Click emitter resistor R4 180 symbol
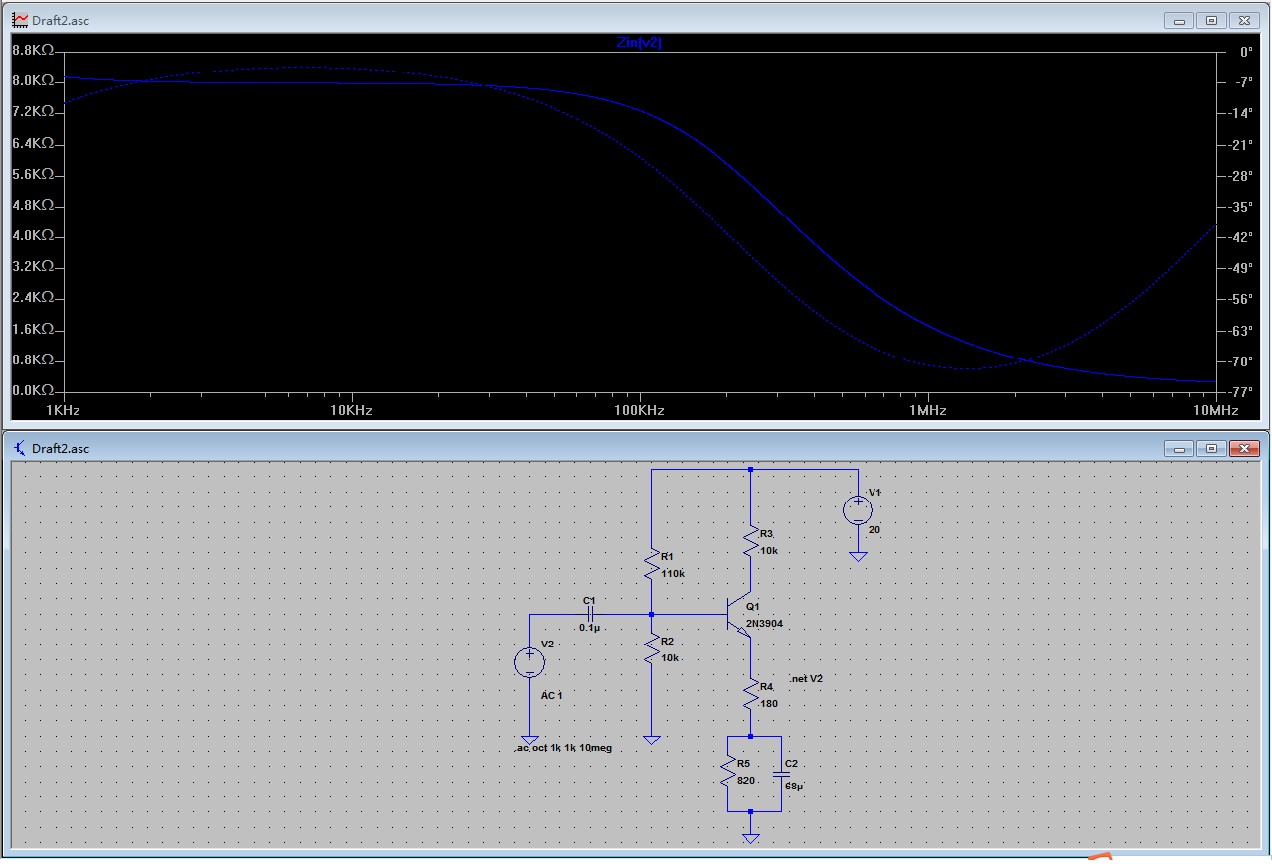Viewport: 1272px width, 866px height. [748, 695]
